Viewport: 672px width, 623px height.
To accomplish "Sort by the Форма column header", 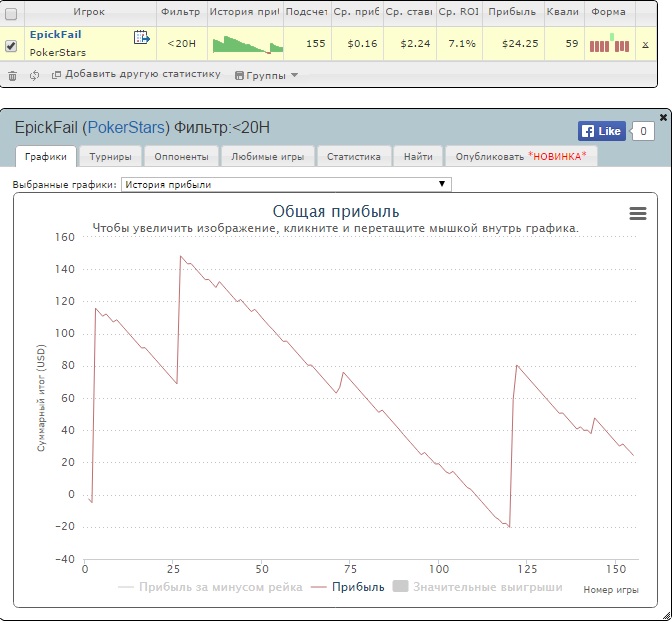I will pyautogui.click(x=608, y=12).
